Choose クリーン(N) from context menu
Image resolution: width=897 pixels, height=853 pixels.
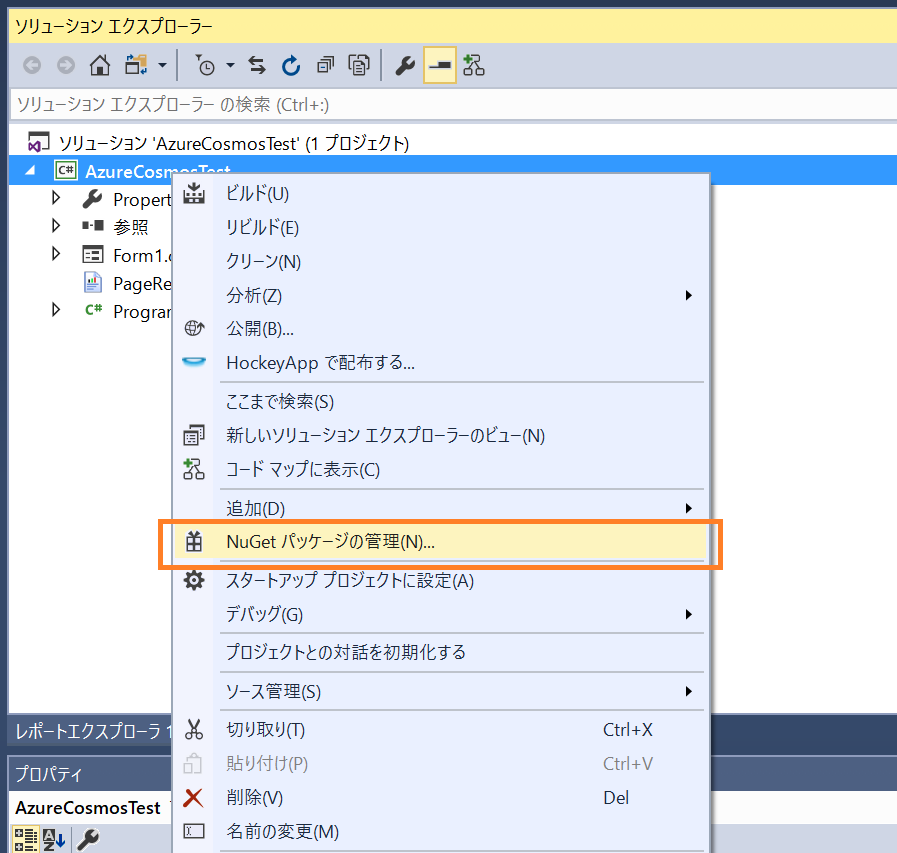coord(441,261)
